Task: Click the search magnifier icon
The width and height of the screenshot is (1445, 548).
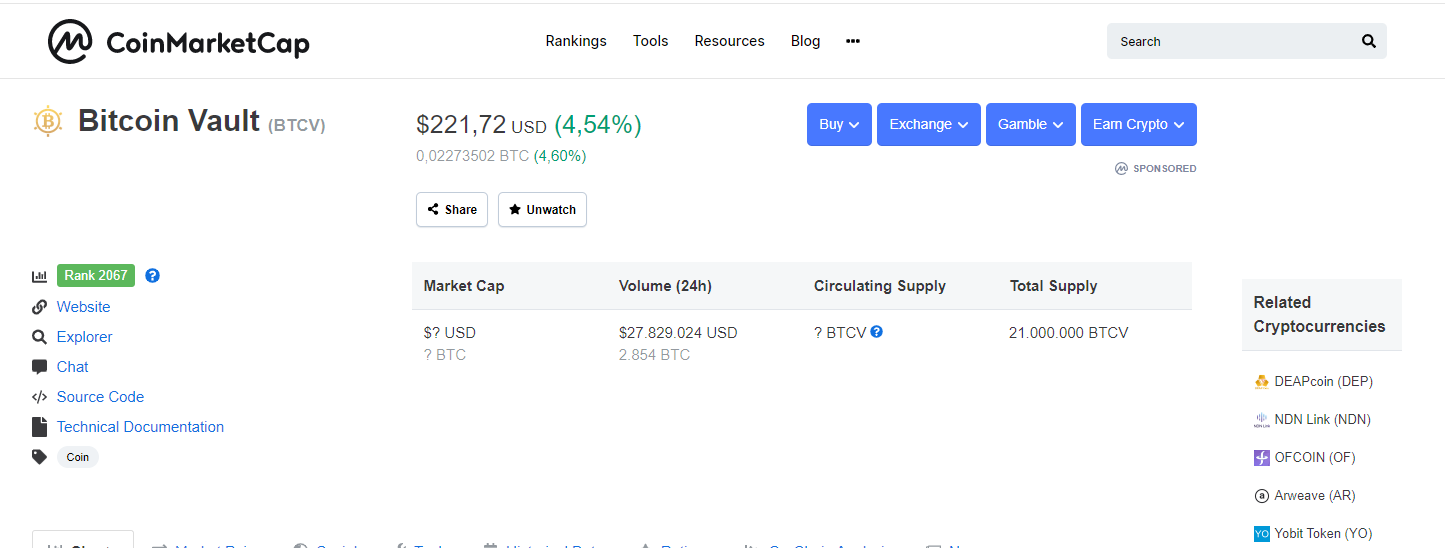Action: pyautogui.click(x=1369, y=41)
